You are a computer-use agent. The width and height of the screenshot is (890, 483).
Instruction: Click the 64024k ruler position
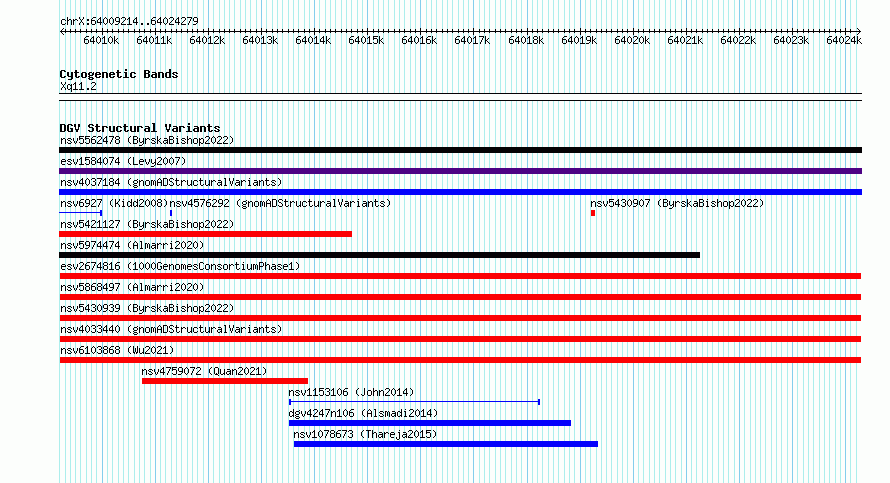pyautogui.click(x=844, y=40)
